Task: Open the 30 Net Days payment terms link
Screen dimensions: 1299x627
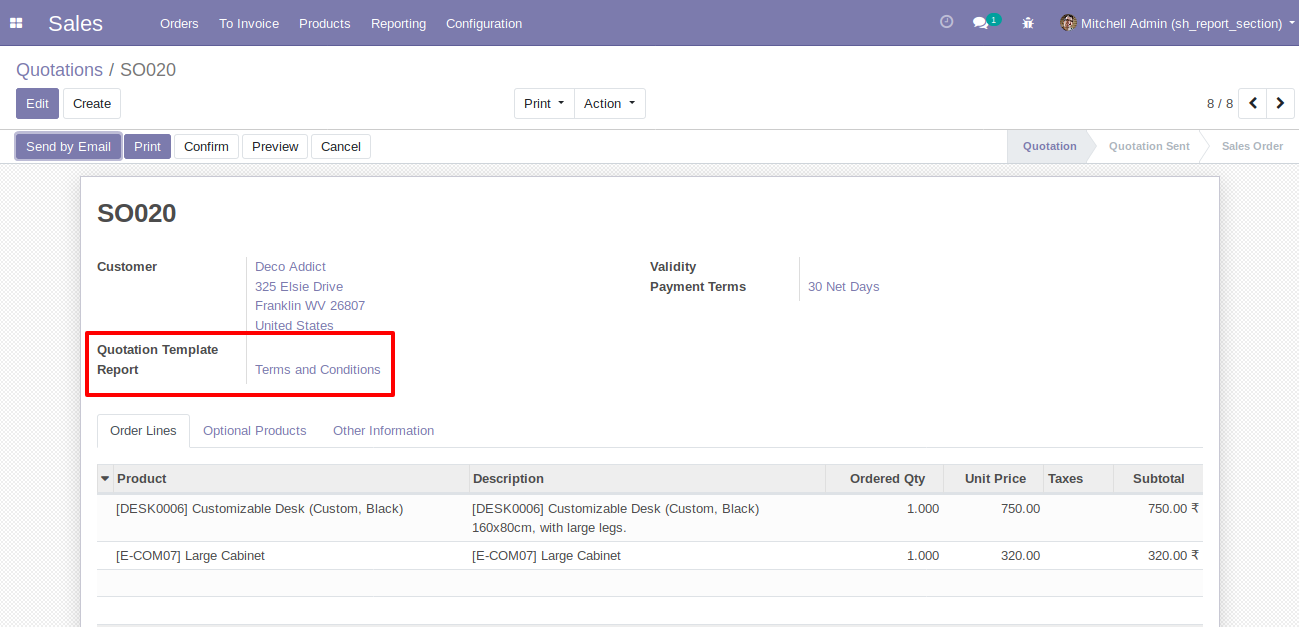Action: [844, 287]
